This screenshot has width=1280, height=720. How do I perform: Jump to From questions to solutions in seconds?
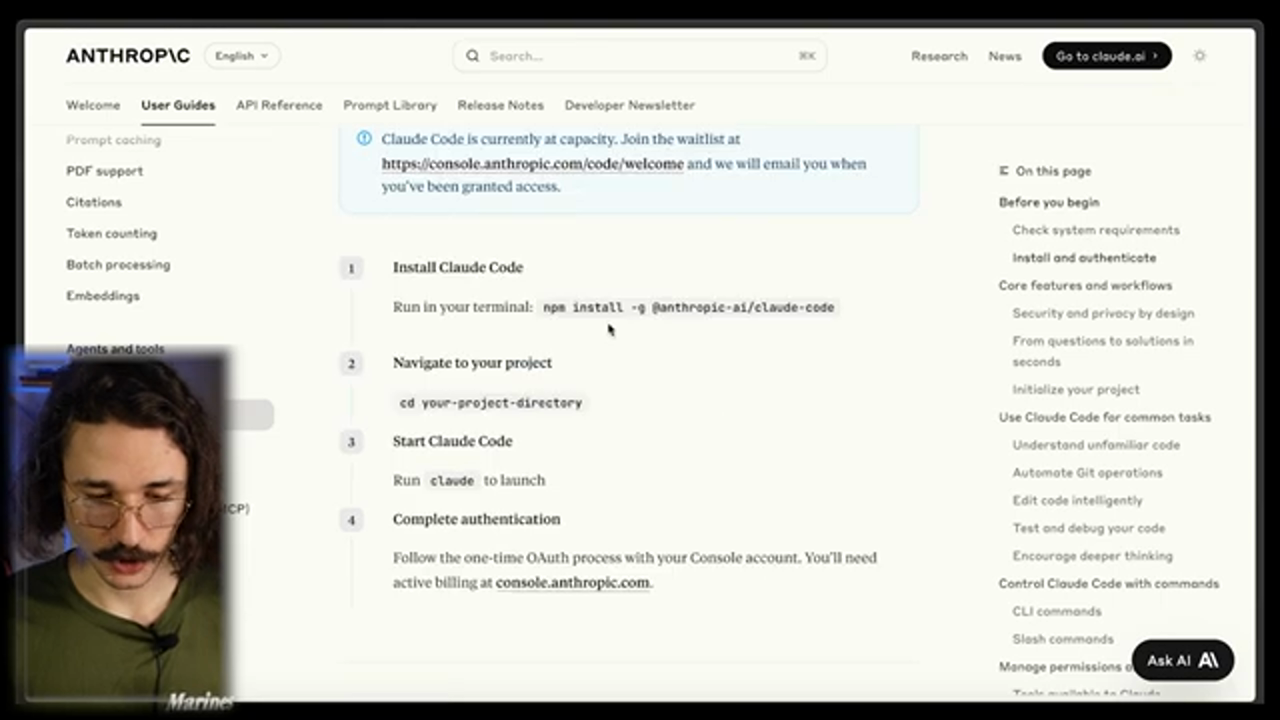pos(1103,351)
